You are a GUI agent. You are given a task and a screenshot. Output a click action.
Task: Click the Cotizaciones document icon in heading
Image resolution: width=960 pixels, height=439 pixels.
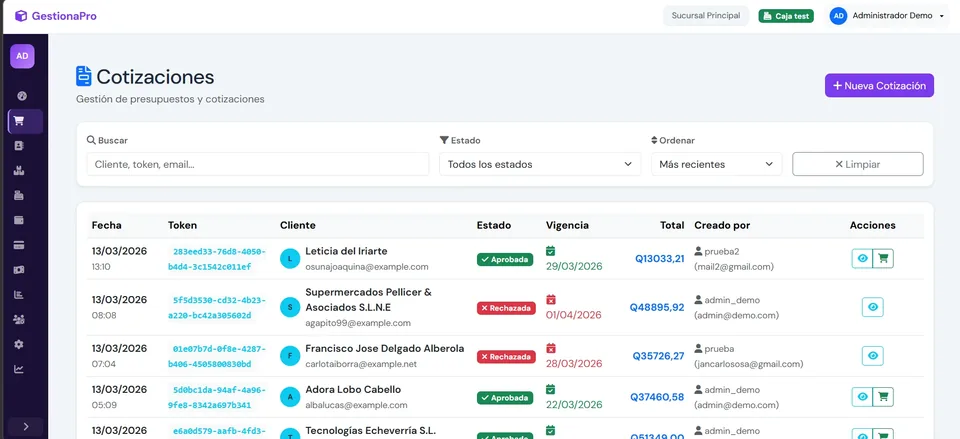[x=83, y=77]
